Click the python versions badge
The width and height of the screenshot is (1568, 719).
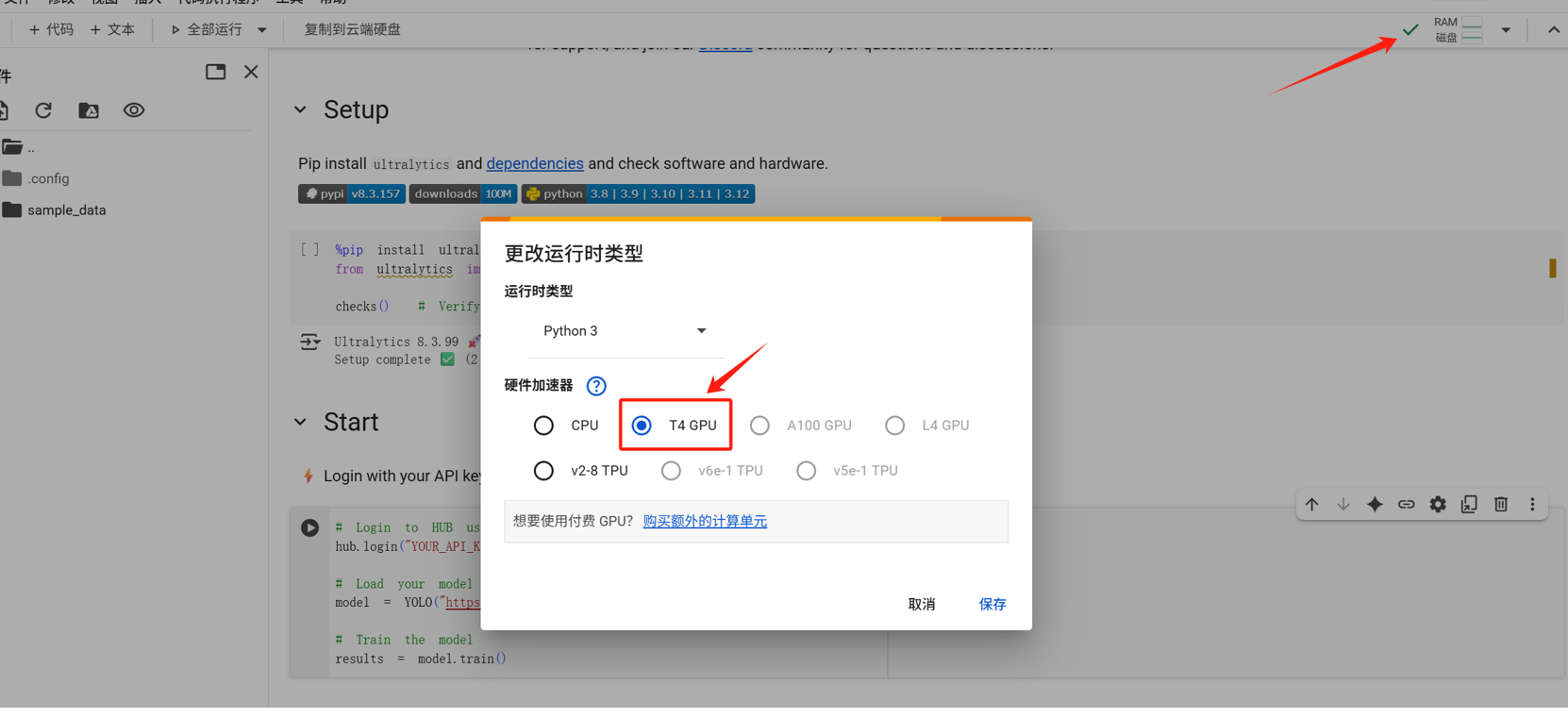tap(638, 193)
